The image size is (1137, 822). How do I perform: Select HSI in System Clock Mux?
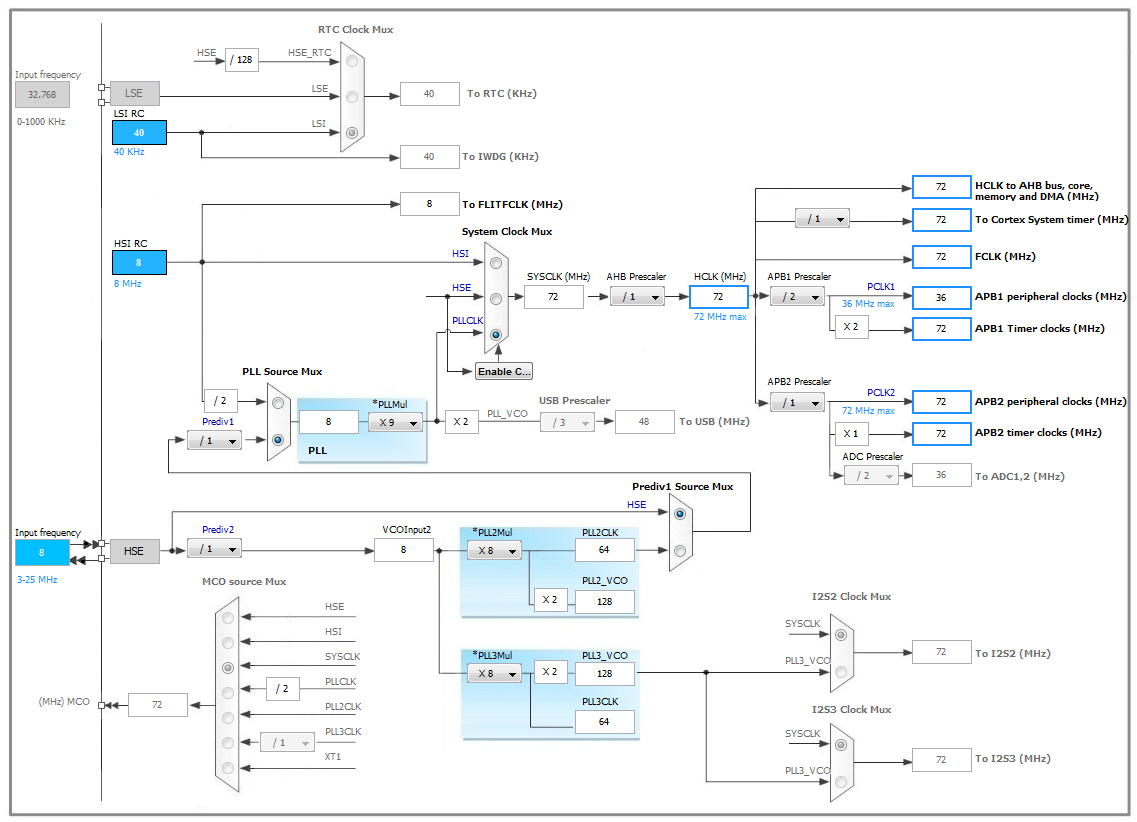pos(496,263)
